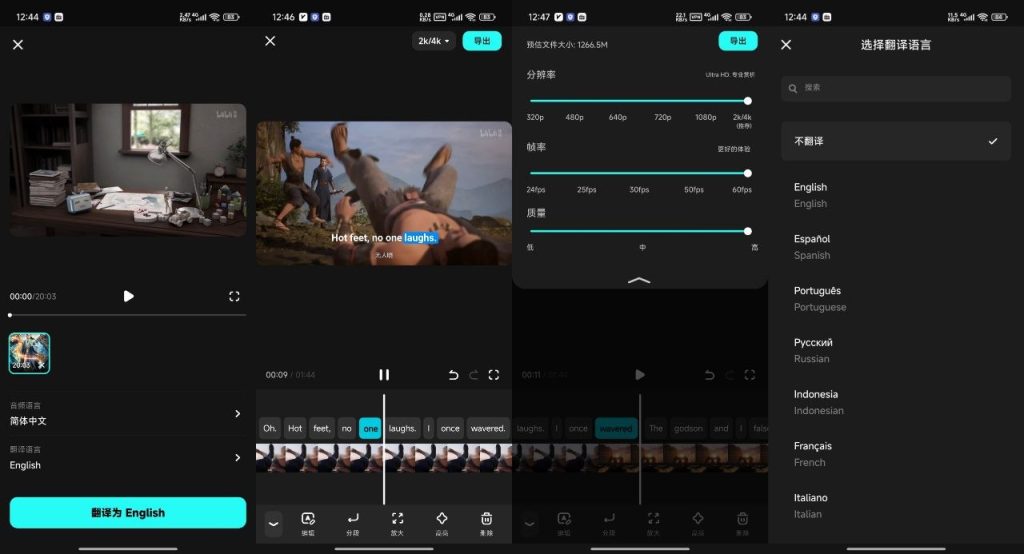Select Italiano Italian language option

click(x=896, y=506)
